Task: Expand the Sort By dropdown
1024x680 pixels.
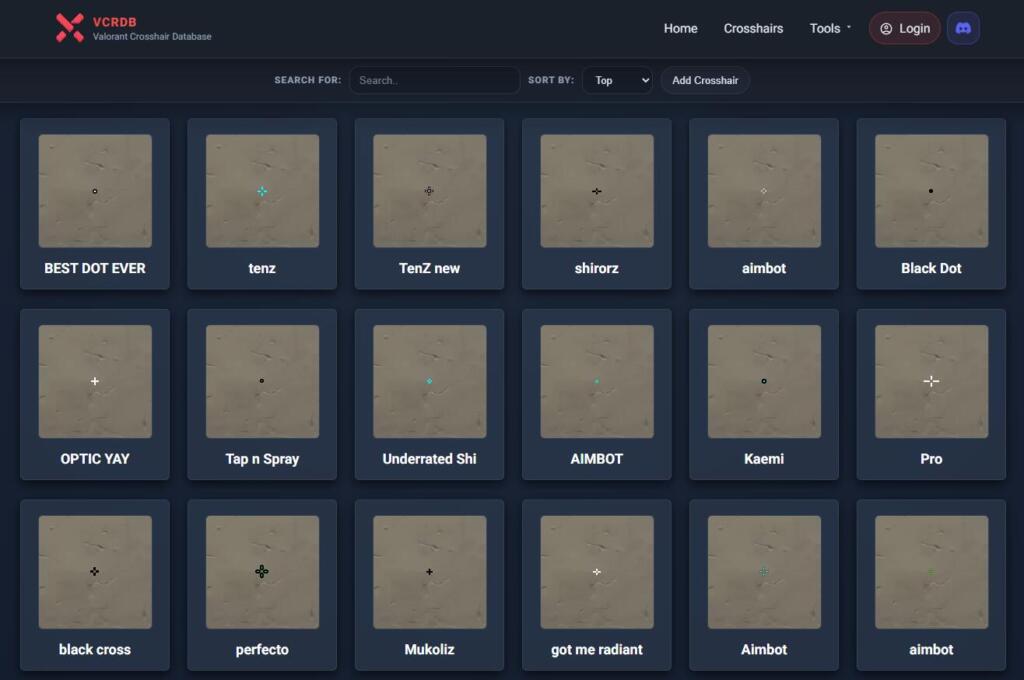Action: pos(617,80)
